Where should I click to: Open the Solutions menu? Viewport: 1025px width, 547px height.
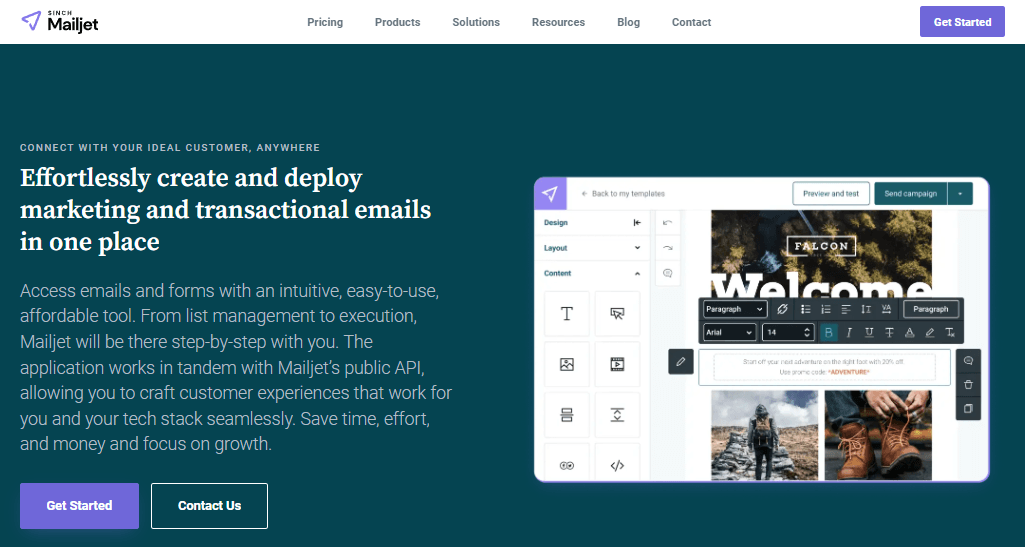click(476, 22)
